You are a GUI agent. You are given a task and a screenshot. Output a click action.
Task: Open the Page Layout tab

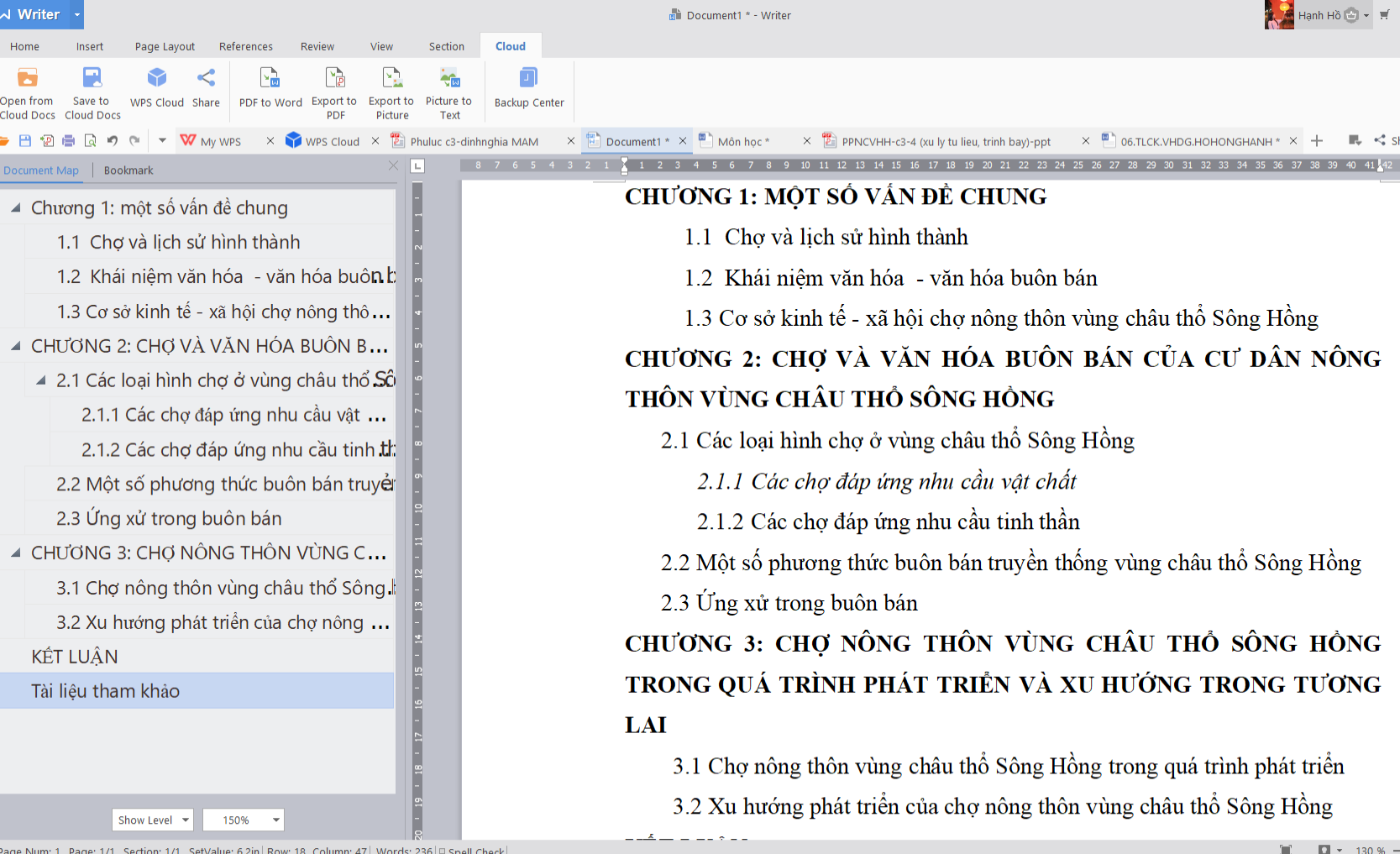point(165,46)
